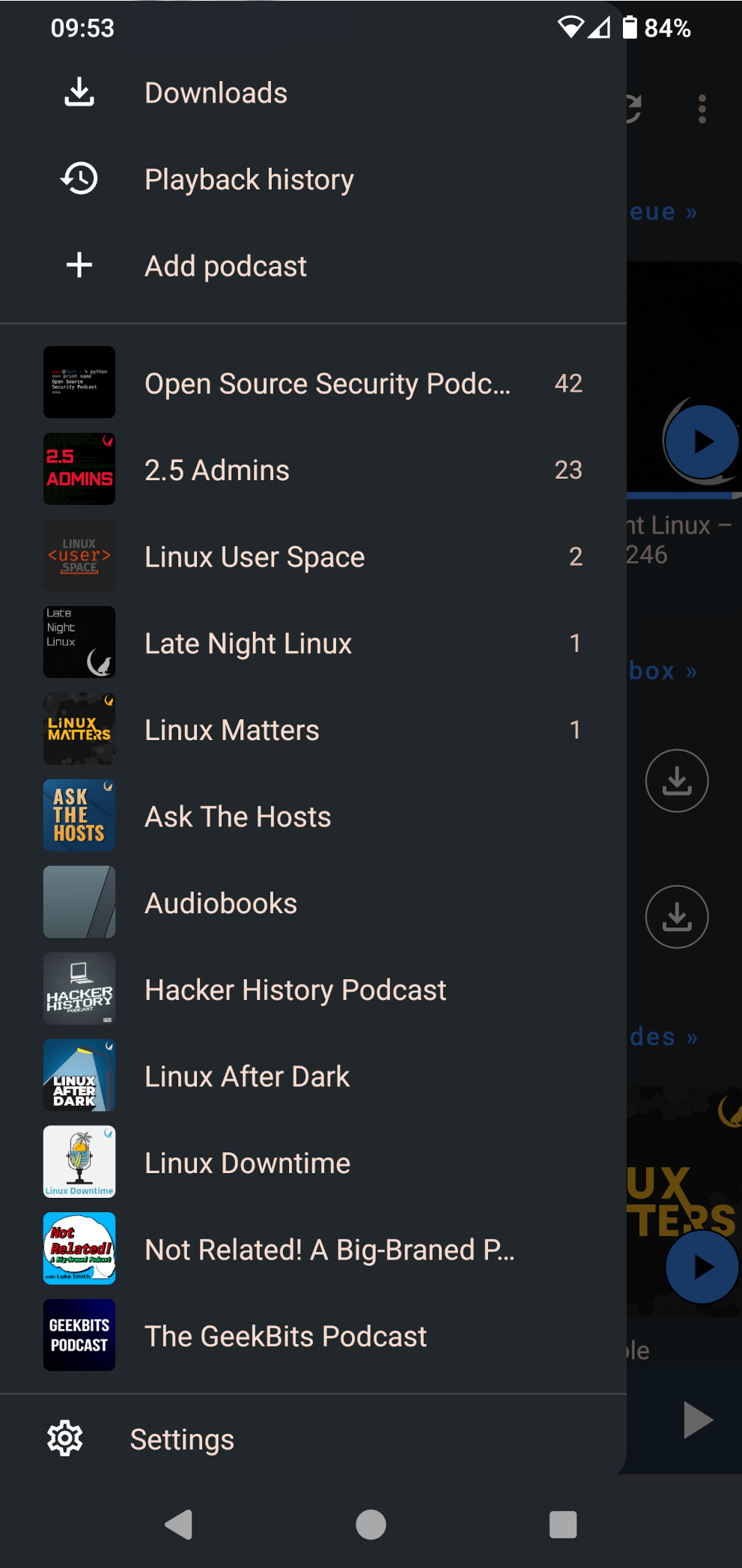Open Open Source Security Podcast feed

click(327, 384)
